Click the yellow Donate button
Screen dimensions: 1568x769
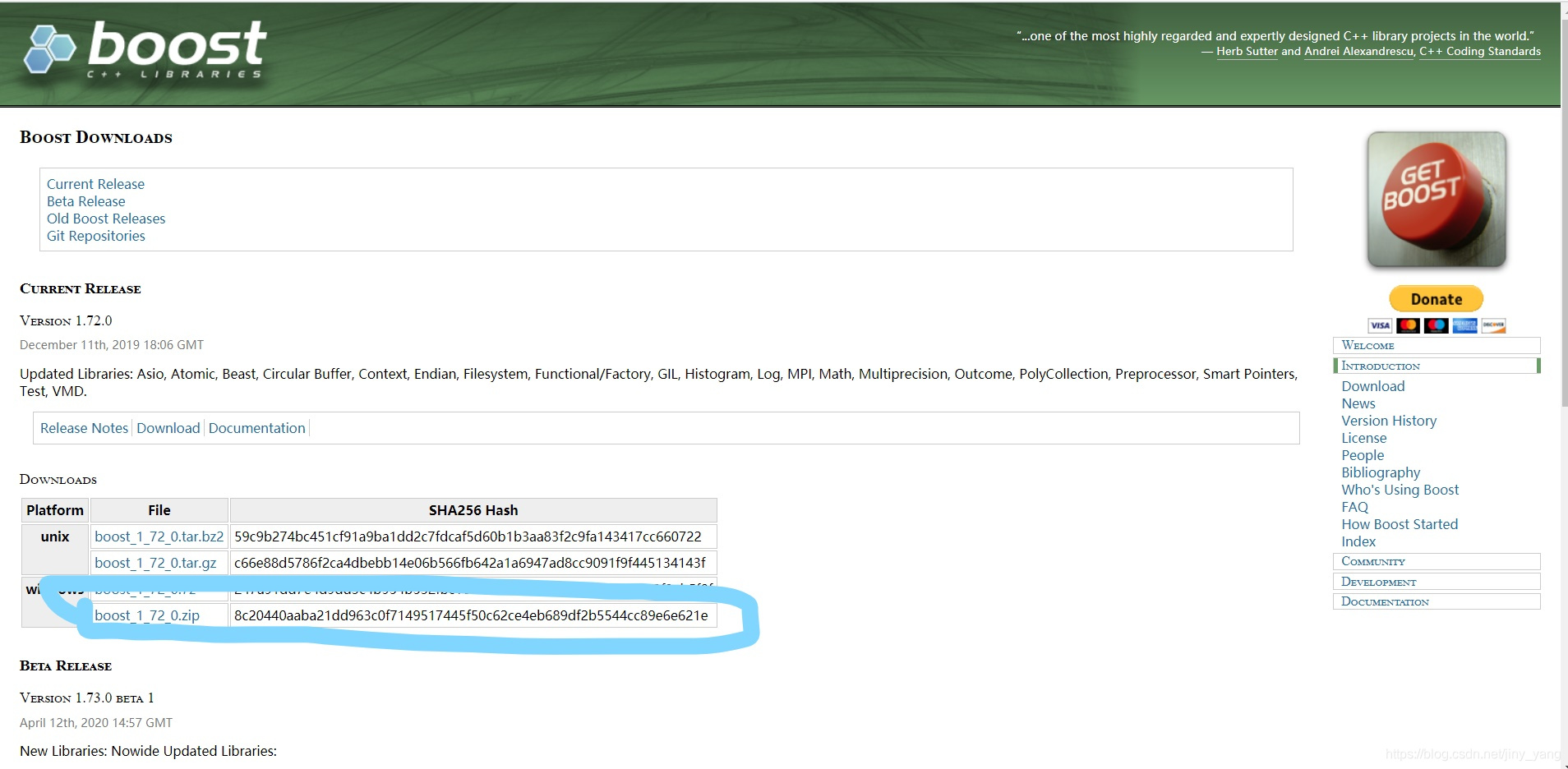click(1436, 299)
